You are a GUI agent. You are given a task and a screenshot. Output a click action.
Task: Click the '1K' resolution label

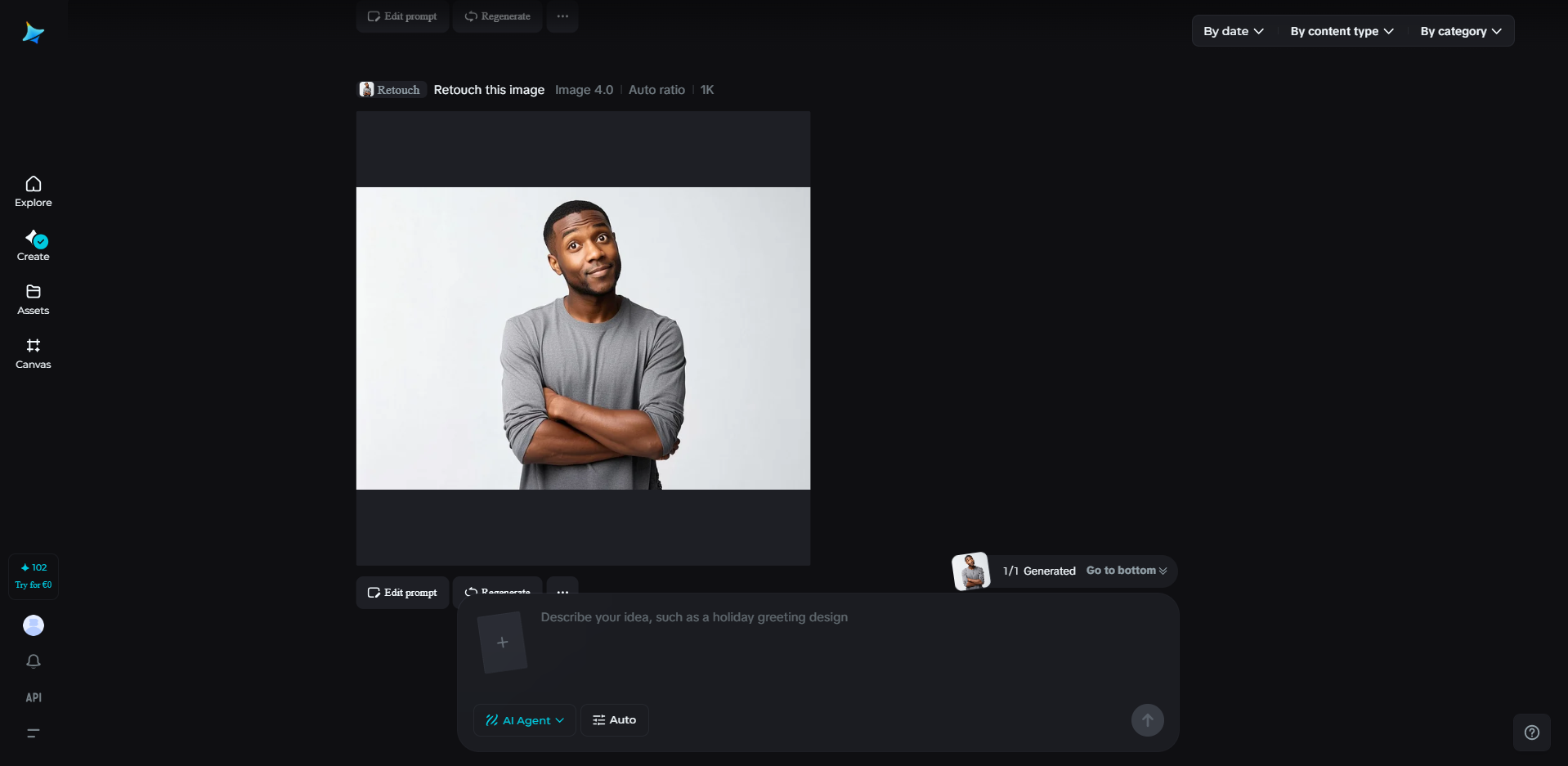tap(707, 90)
